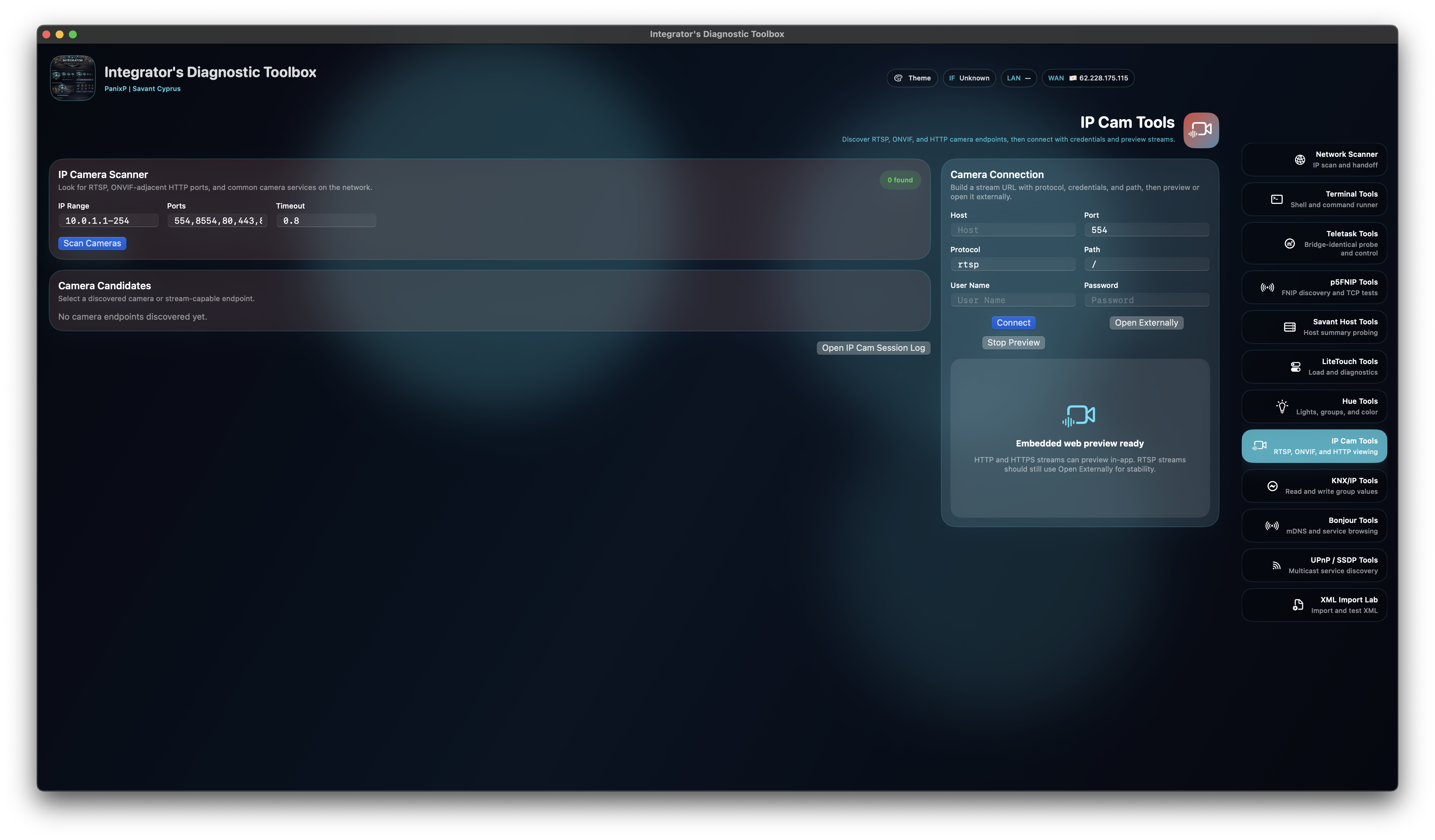Click the p5FNIP Tools broadcast icon
The height and width of the screenshot is (840, 1435).
(x=1267, y=288)
